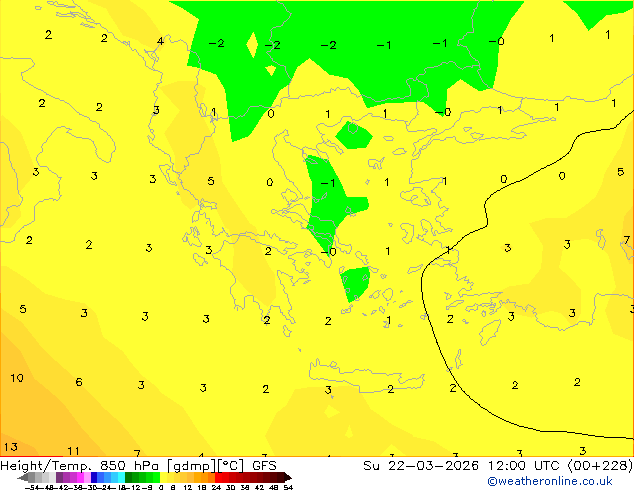
Task: Click the map temperature value "13"
Action: 11,447
